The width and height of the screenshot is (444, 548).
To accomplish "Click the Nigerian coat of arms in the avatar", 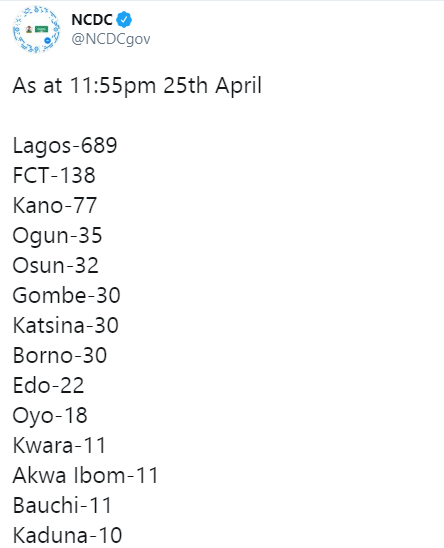I will click(x=29, y=29).
